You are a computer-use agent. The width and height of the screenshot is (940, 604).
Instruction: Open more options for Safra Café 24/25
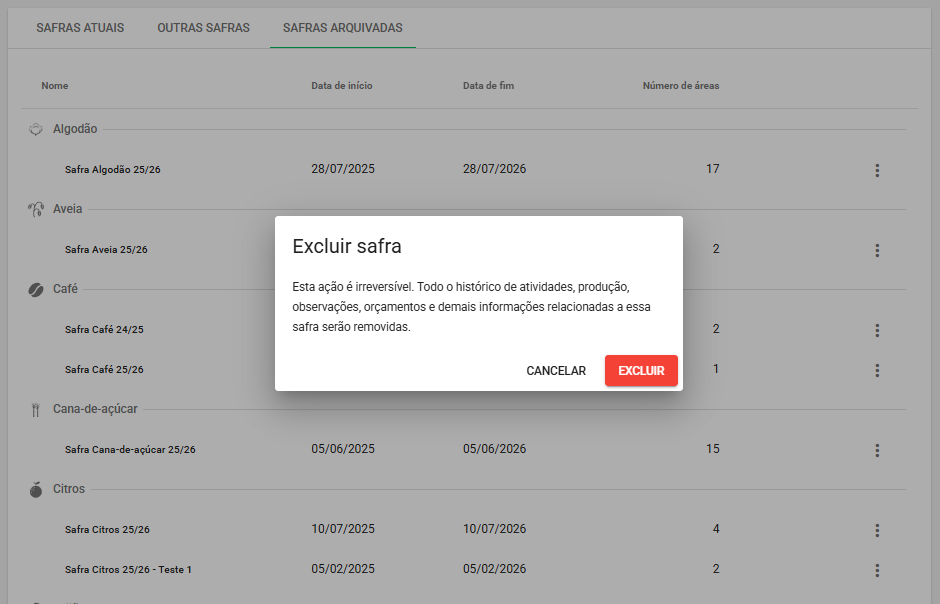877,330
